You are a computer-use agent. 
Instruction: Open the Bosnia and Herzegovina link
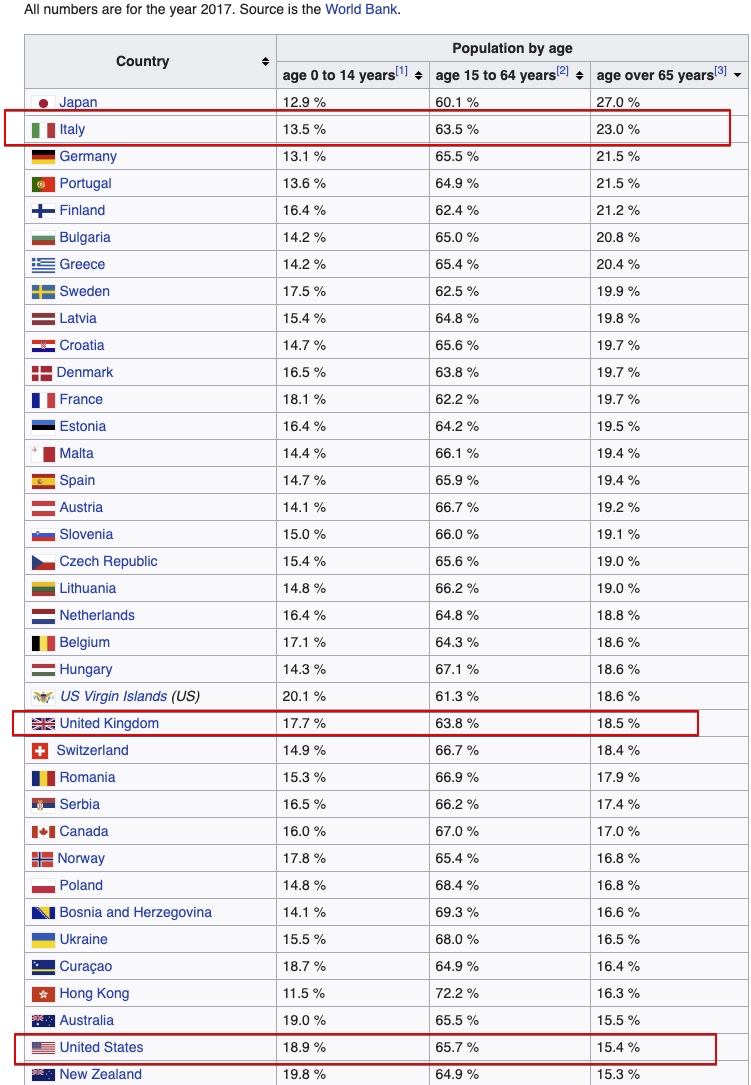tap(135, 913)
